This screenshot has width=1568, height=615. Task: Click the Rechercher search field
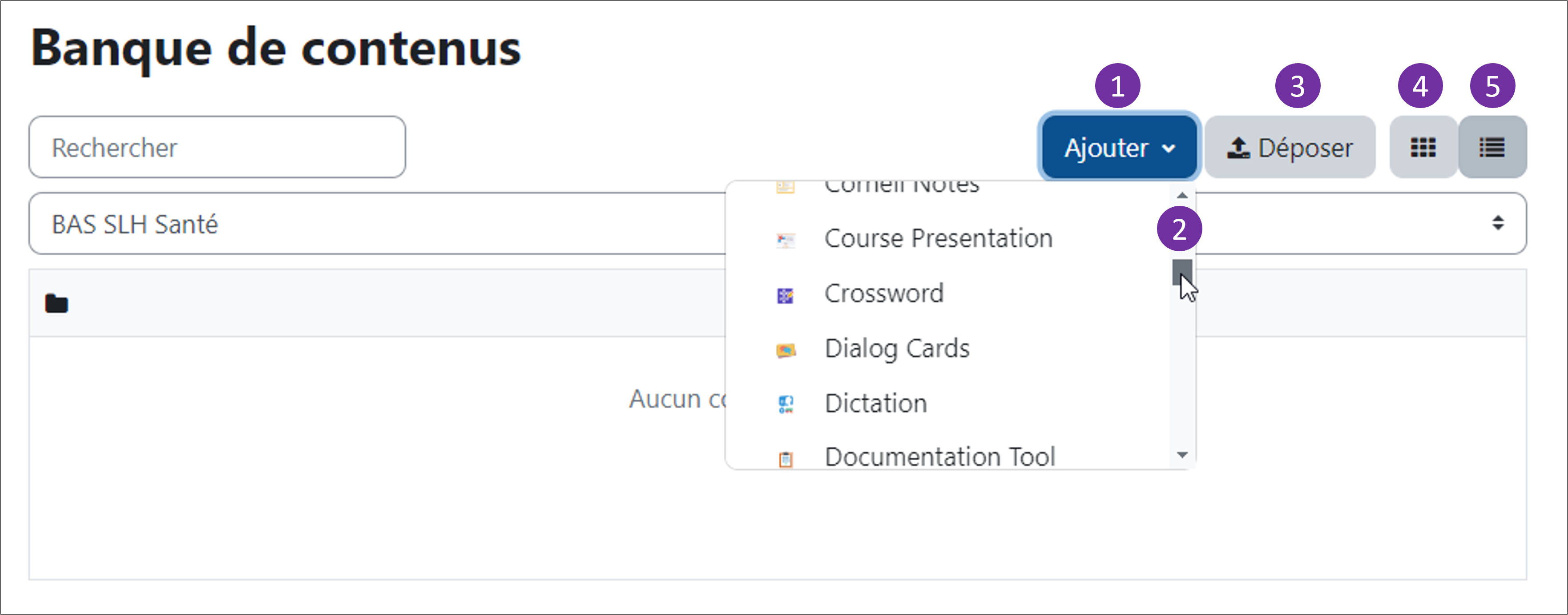[217, 147]
